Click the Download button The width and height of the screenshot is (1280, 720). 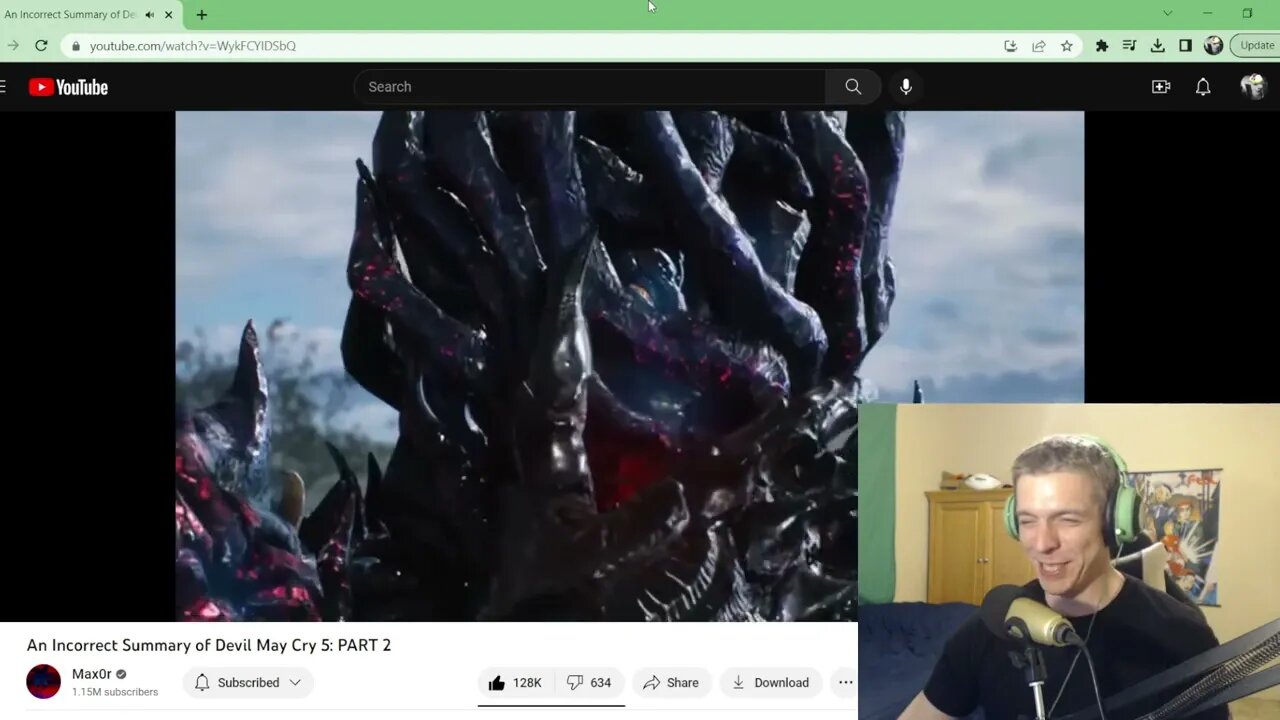tap(770, 683)
